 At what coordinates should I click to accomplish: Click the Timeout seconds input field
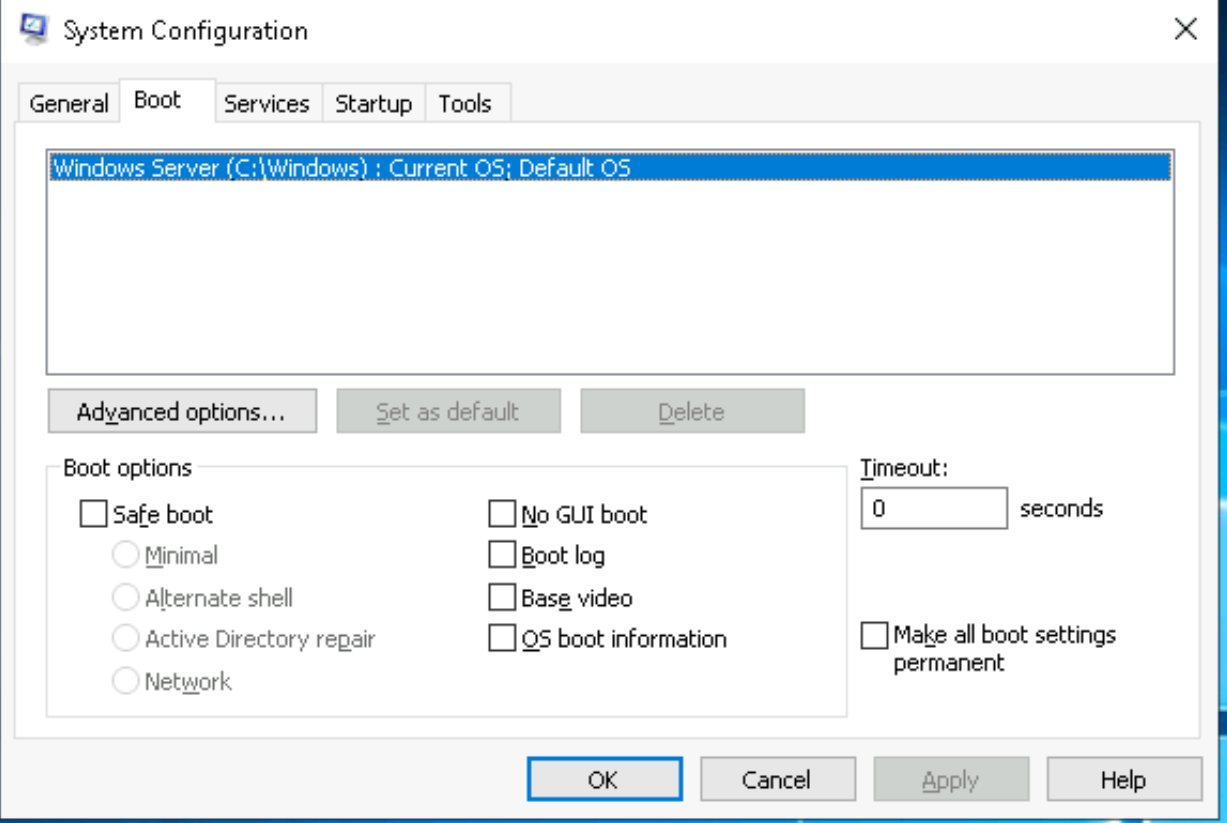(933, 509)
